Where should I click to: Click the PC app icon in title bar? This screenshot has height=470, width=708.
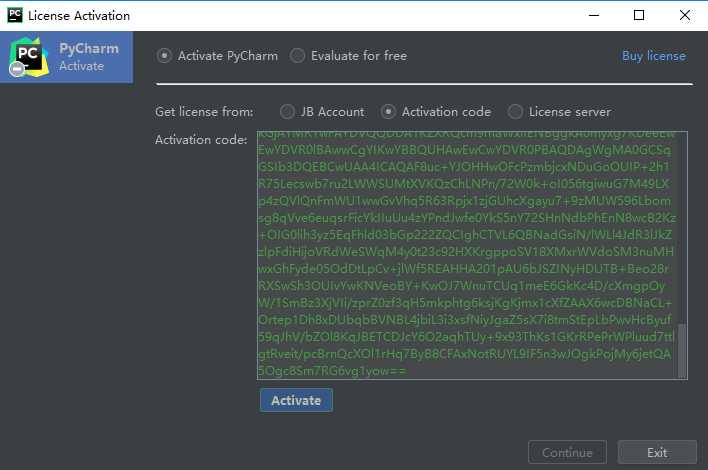[x=14, y=15]
